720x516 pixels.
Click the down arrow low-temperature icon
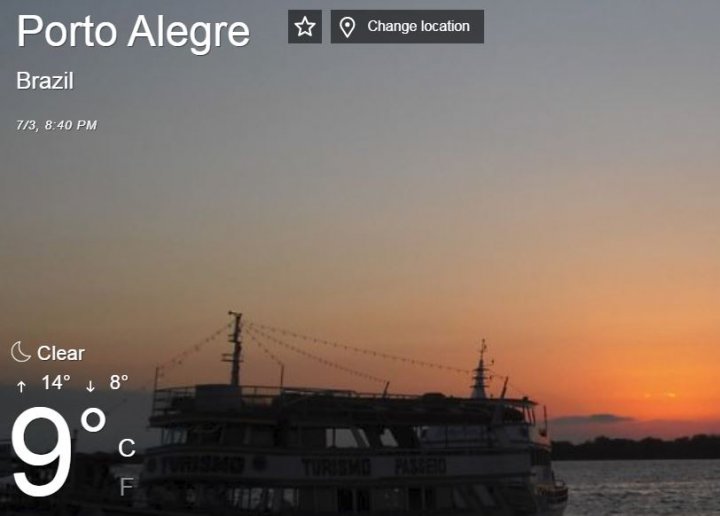coord(90,386)
